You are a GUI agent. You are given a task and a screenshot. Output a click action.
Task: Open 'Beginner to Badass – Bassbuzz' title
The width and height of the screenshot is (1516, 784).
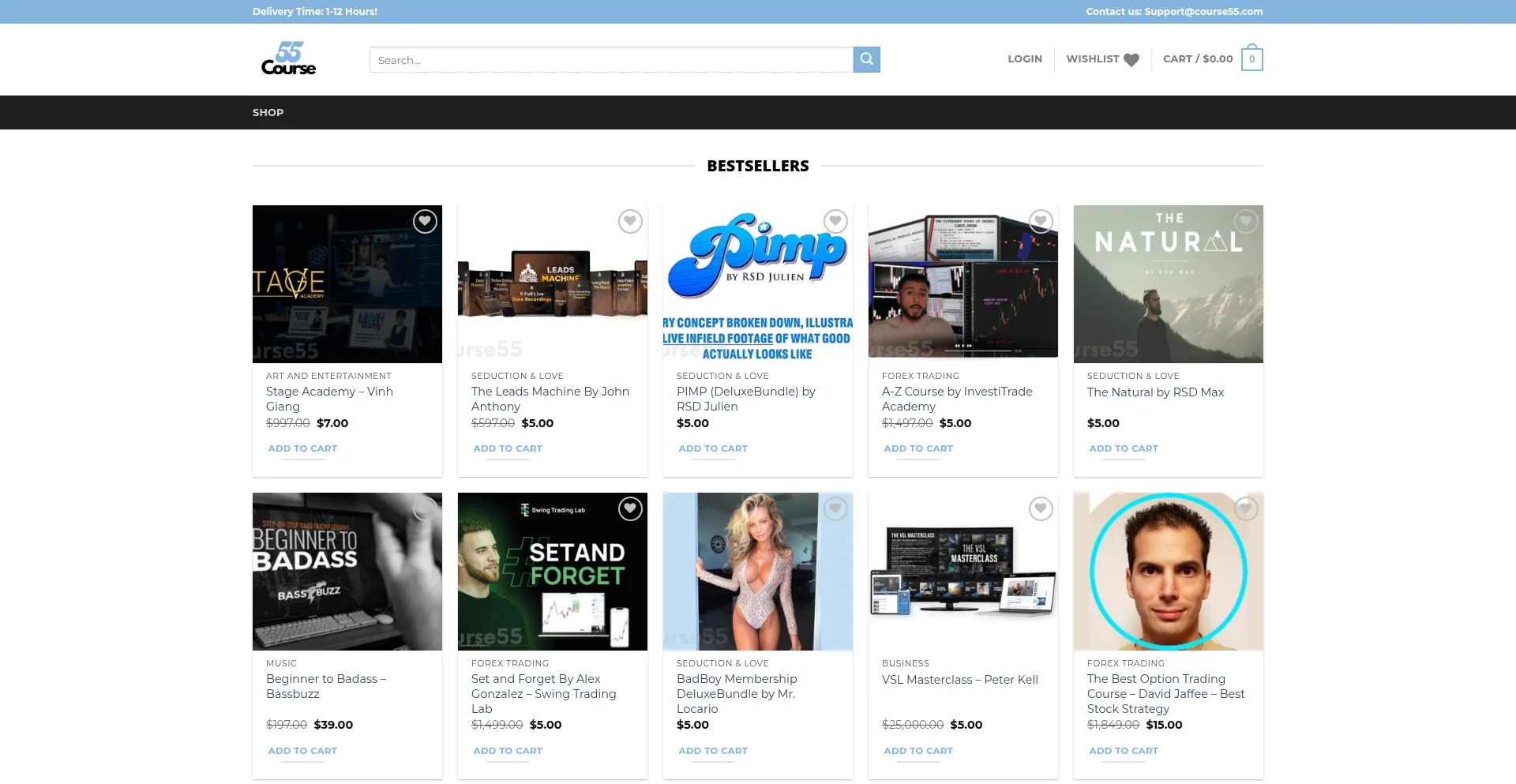pyautogui.click(x=326, y=686)
